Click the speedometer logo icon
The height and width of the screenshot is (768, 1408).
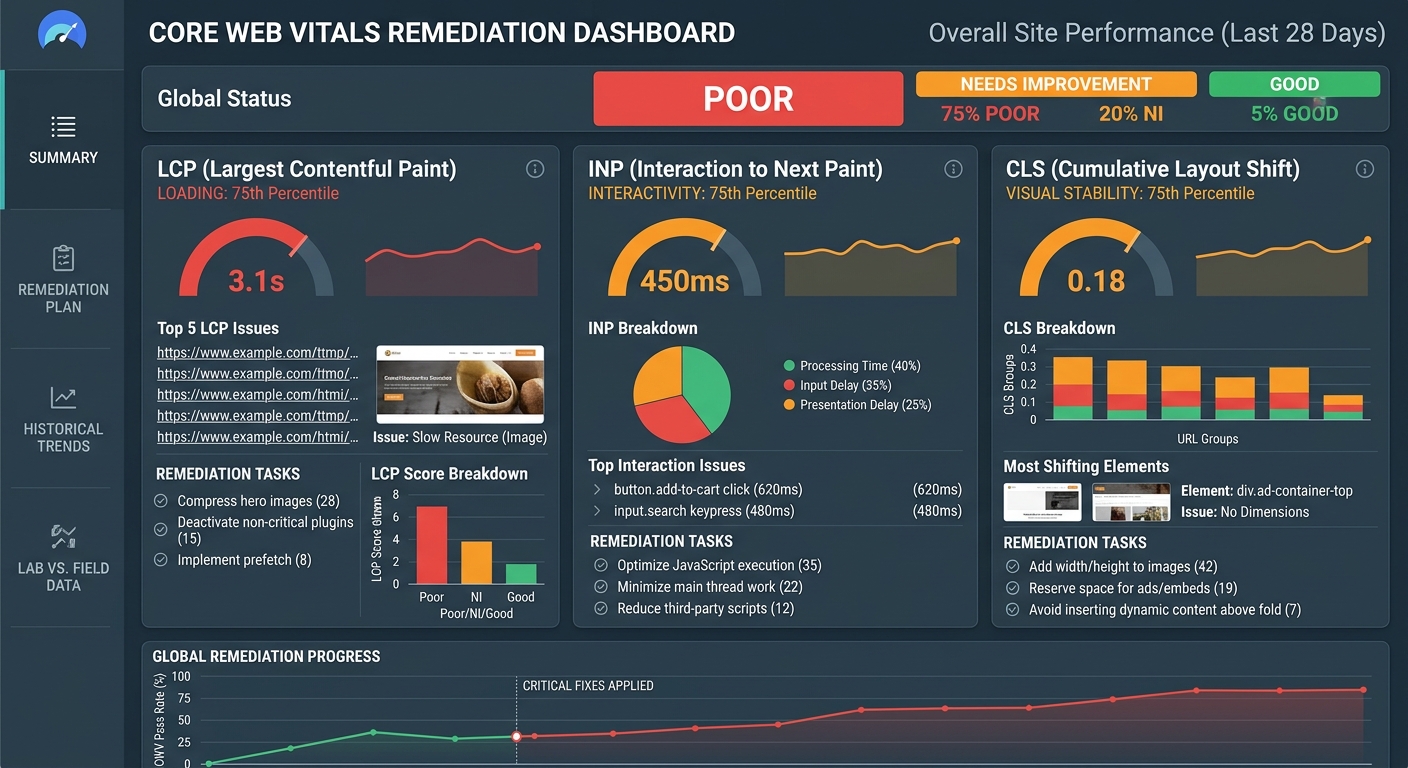[x=63, y=31]
